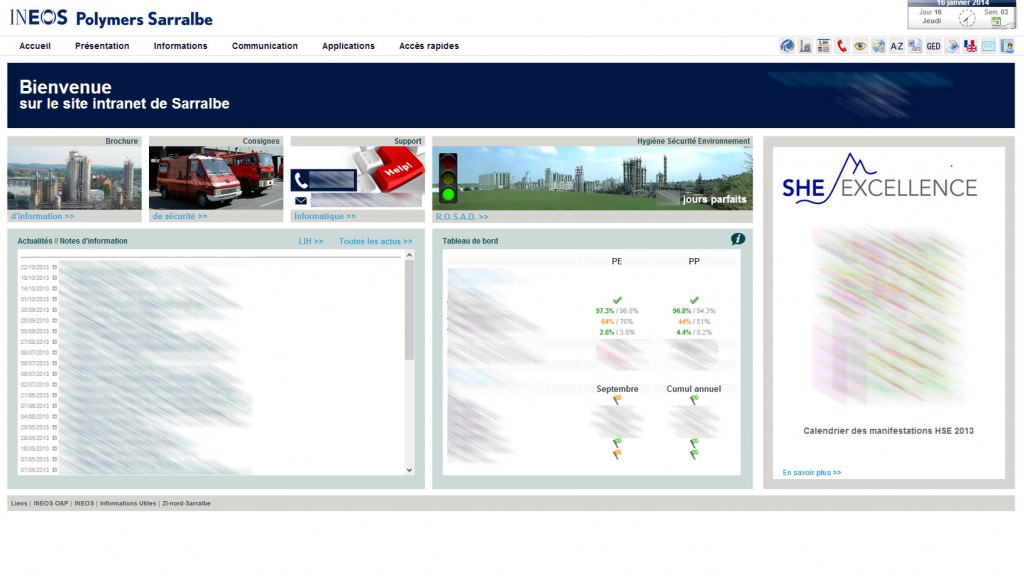Open the Présentation menu

tap(102, 46)
